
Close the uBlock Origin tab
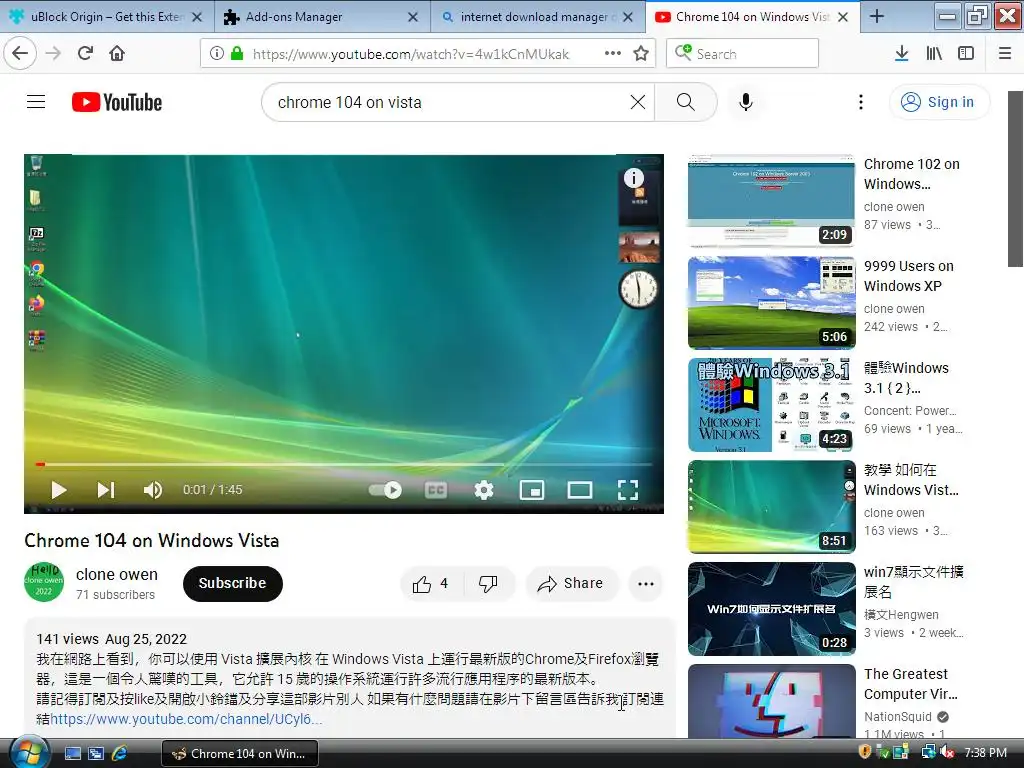coord(197,17)
